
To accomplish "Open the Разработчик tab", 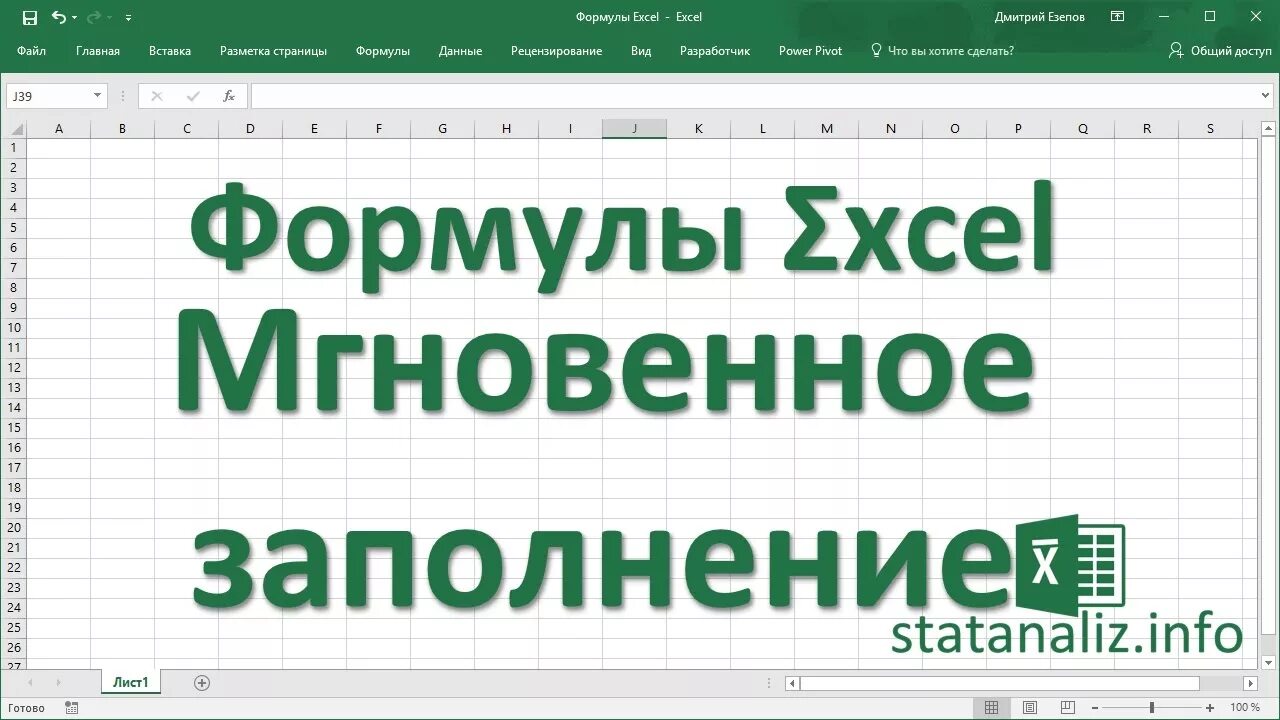I will click(x=715, y=51).
